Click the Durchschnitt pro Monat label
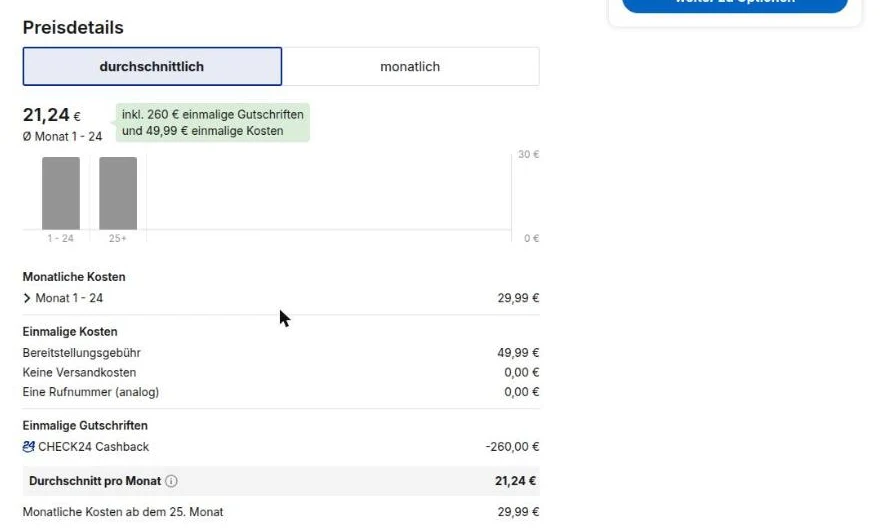 tap(95, 481)
